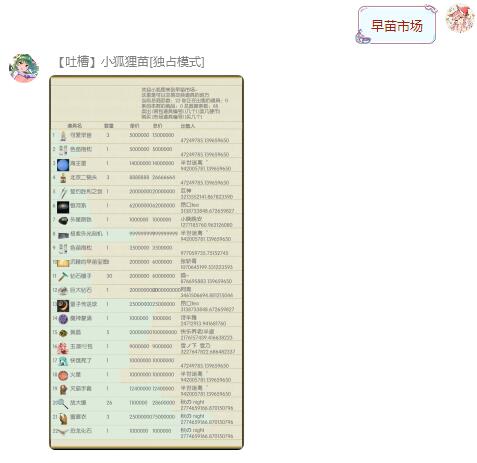Click the 北京二锅头 bottle icon in row 4

coord(63,178)
